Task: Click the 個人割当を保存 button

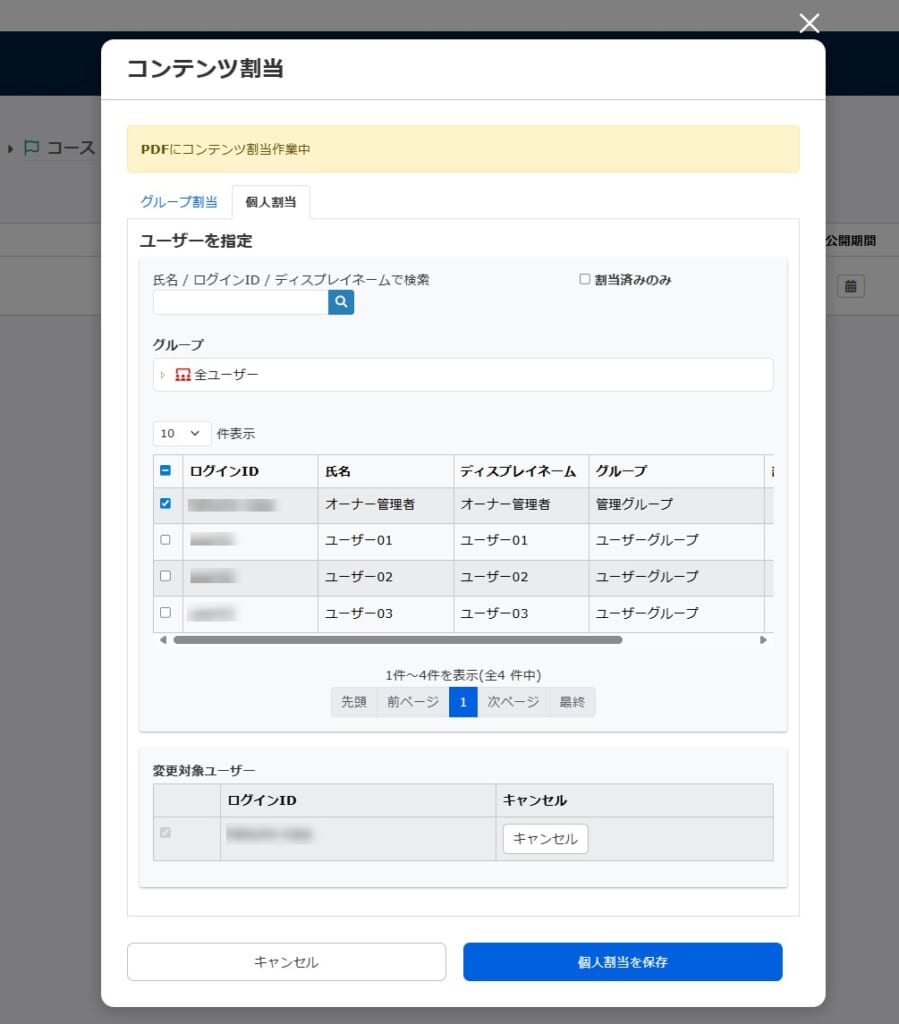Action: [x=622, y=962]
